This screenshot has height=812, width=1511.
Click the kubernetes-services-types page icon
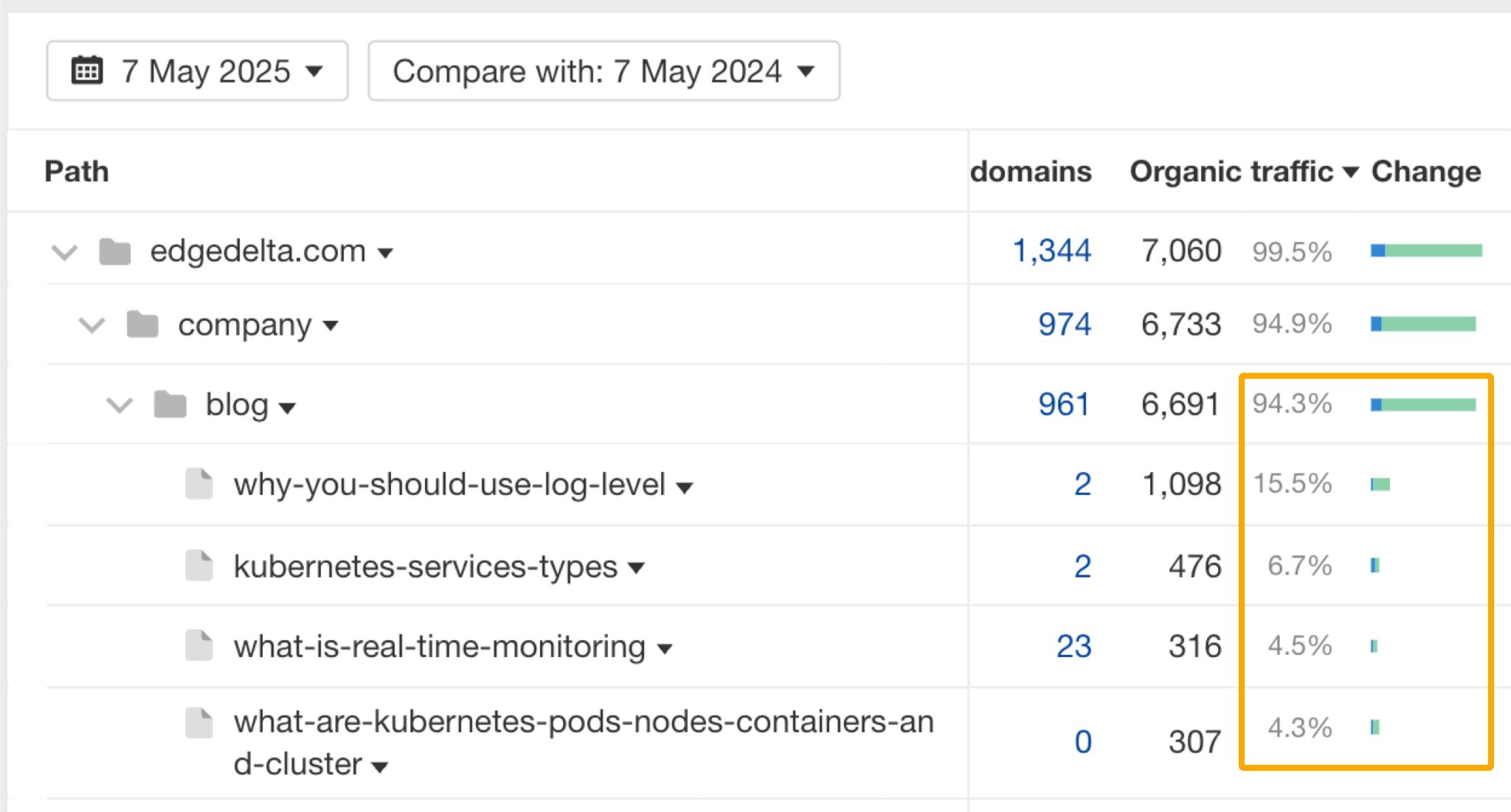coord(198,566)
